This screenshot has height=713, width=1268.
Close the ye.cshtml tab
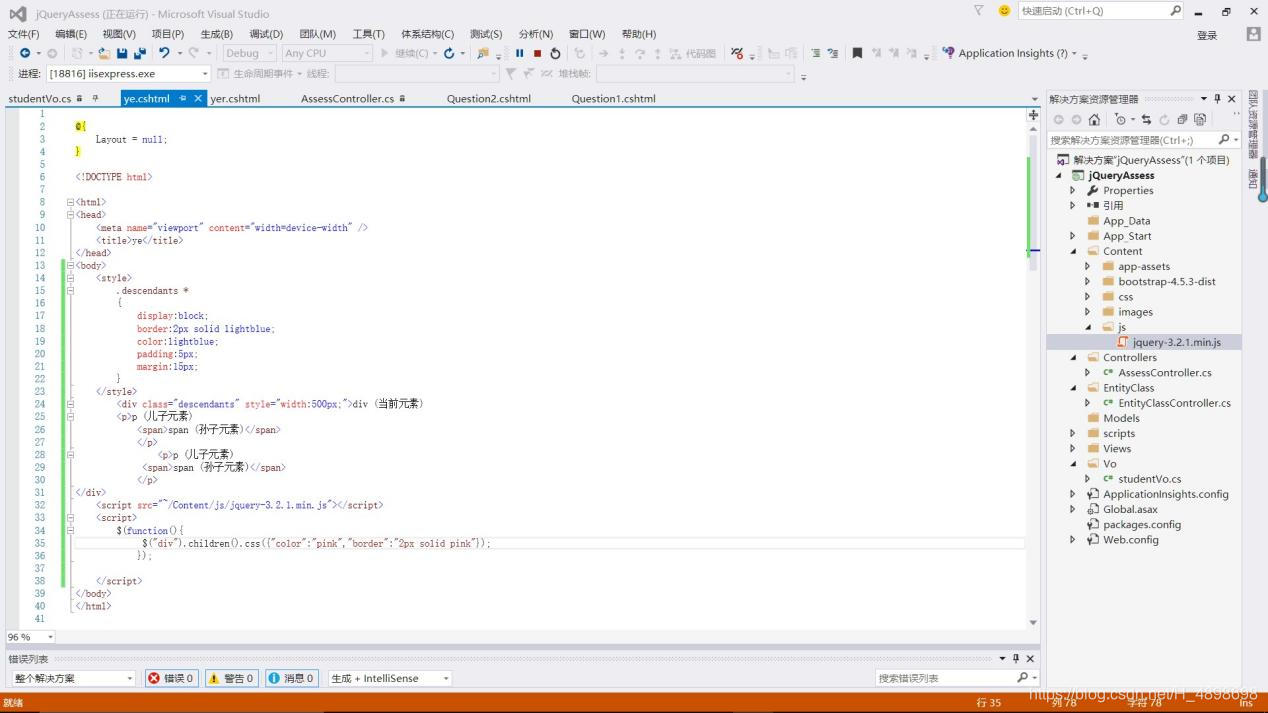coord(198,99)
